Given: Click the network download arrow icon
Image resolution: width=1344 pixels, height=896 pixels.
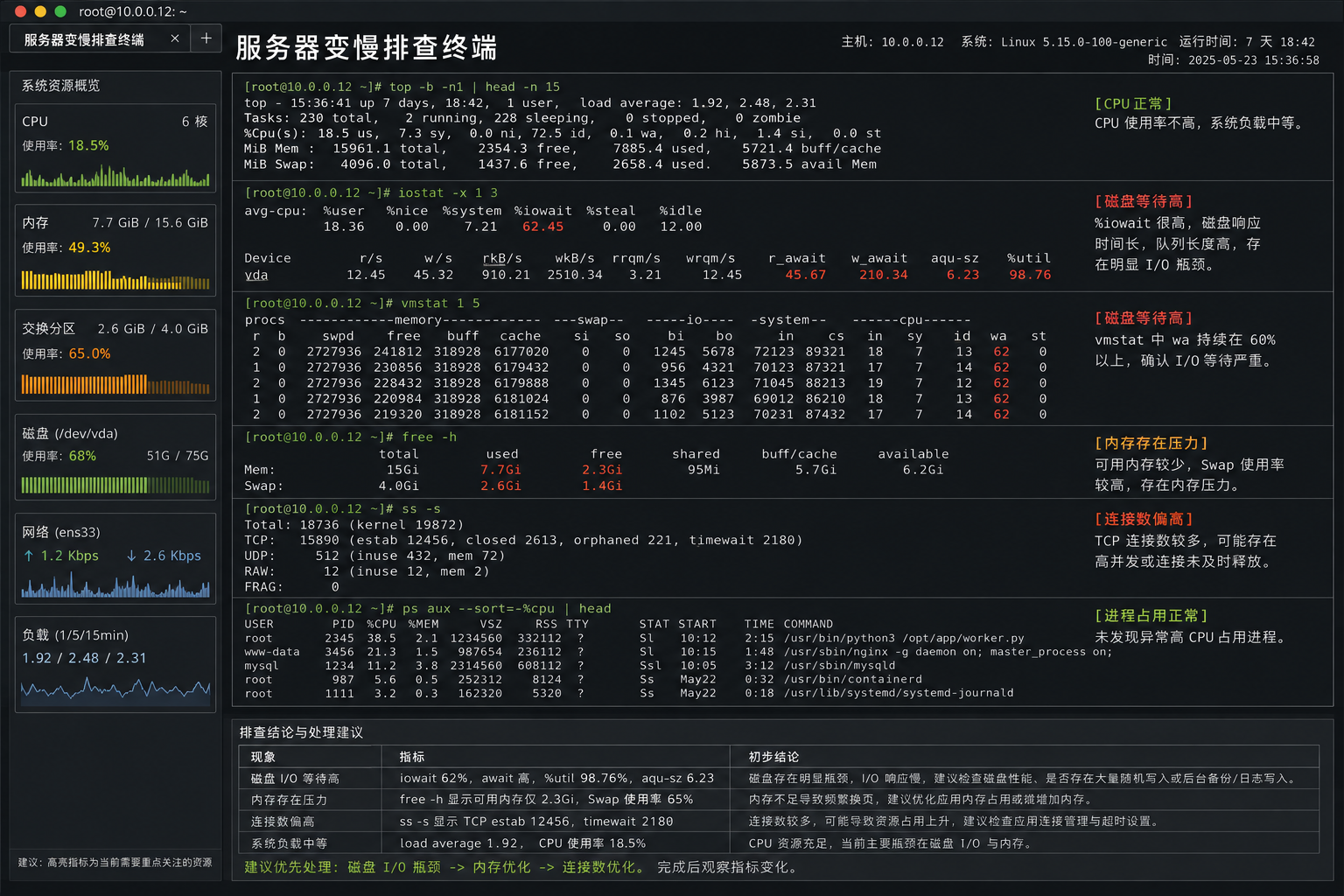Looking at the screenshot, I should click(131, 556).
